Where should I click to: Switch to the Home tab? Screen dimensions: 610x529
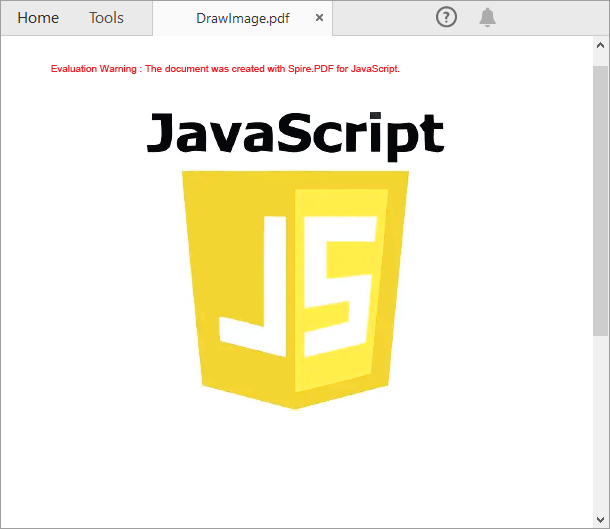(38, 18)
